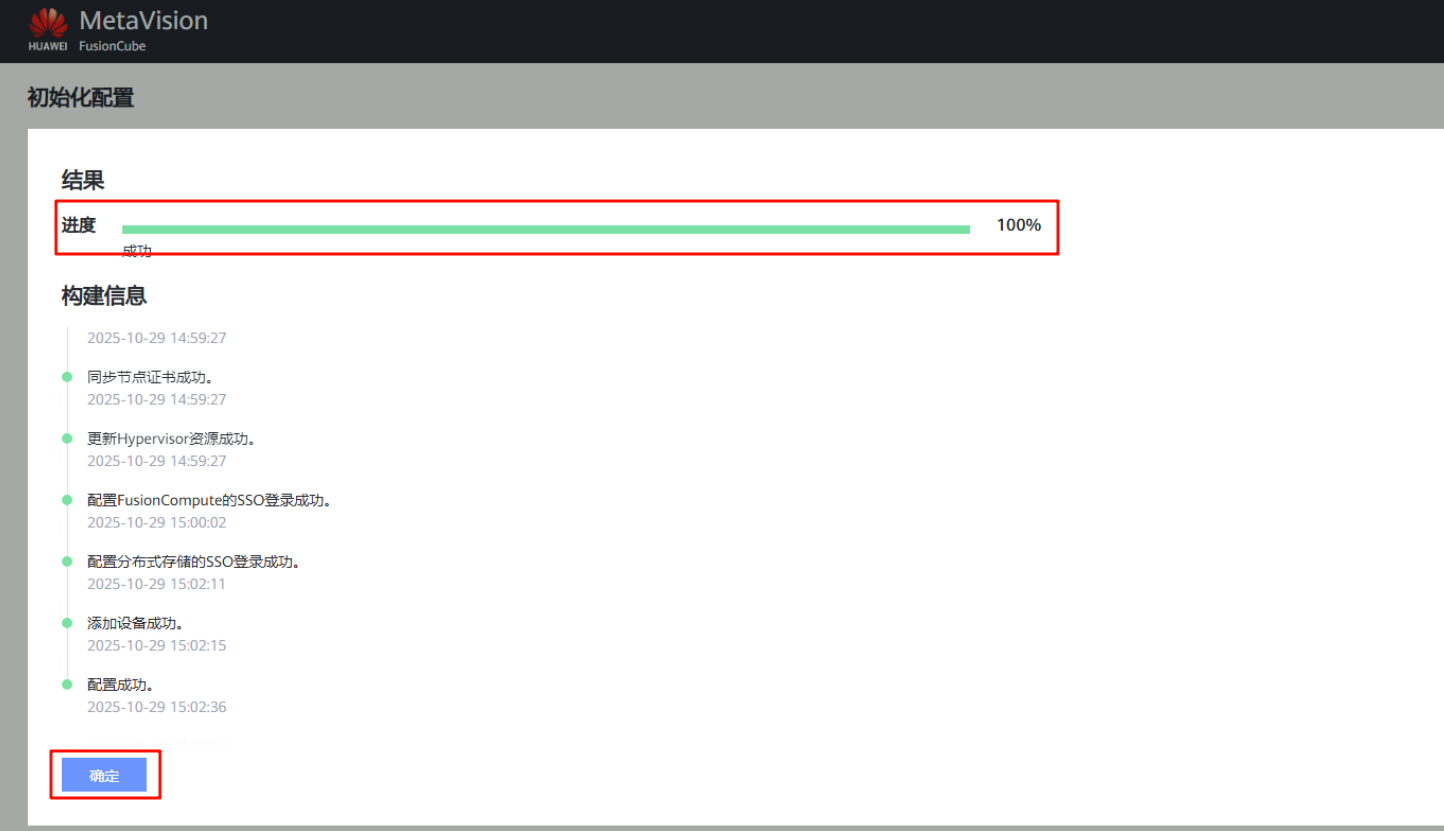Screen dimensions: 1444x831
Task: Click the status dot for 更新Hypervisor资源成功
Action: pyautogui.click(x=67, y=438)
